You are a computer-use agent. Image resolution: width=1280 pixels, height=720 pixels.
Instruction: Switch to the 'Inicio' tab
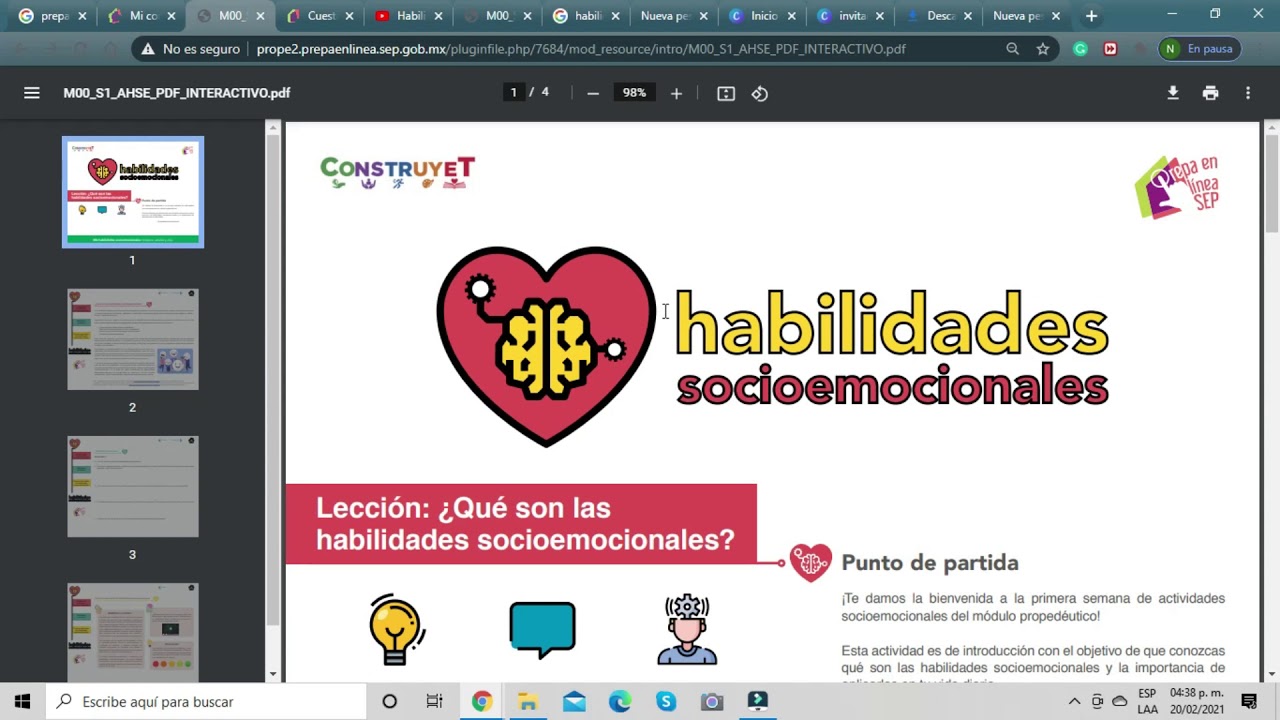[x=763, y=16]
